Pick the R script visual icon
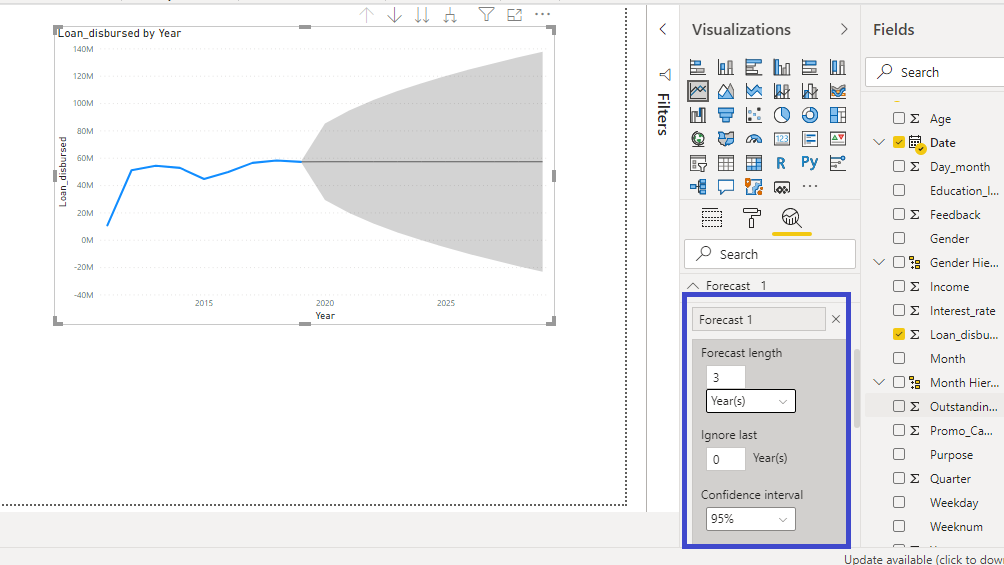Viewport: 1004px width, 565px height. [x=781, y=162]
